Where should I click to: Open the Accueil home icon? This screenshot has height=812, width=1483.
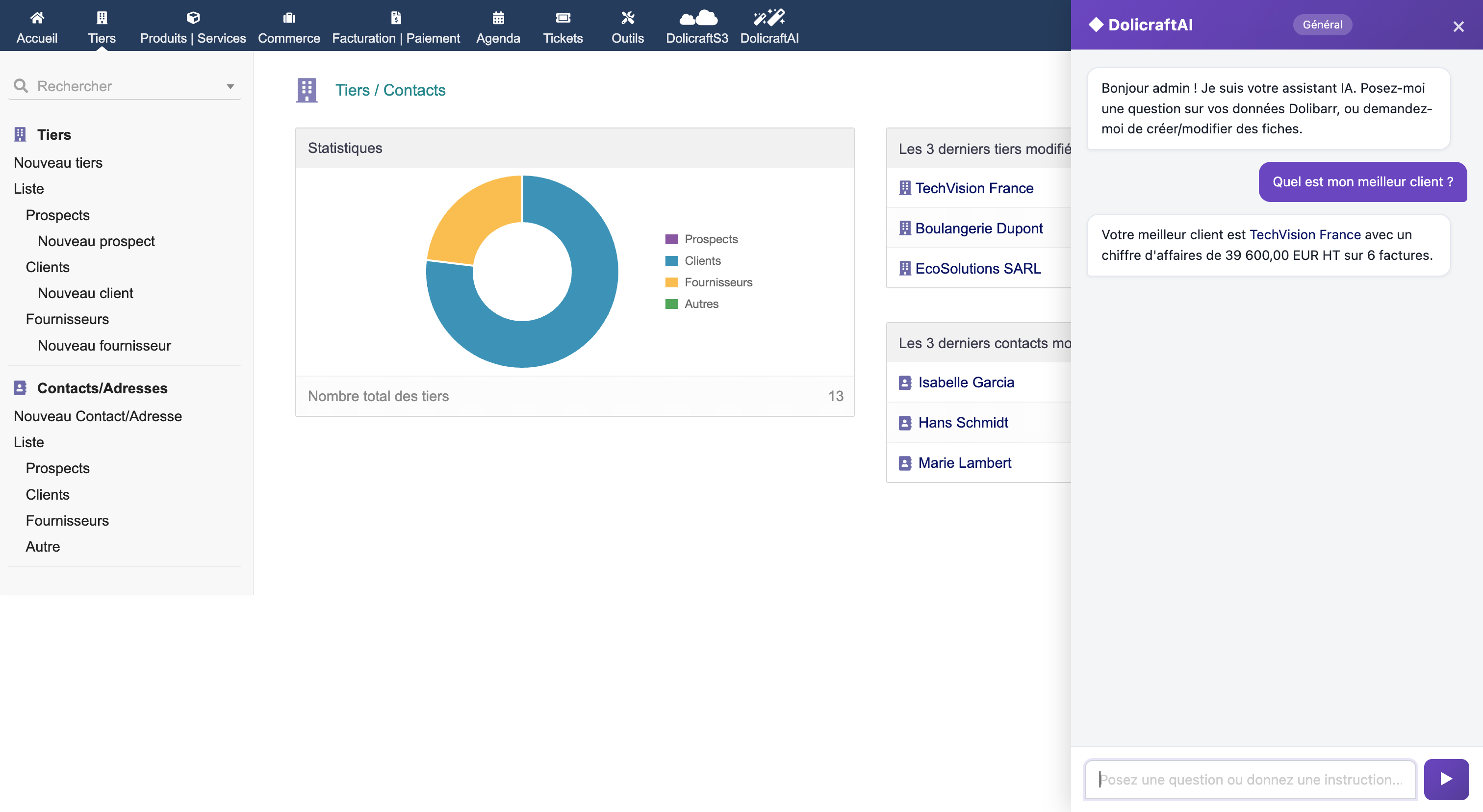[x=37, y=18]
